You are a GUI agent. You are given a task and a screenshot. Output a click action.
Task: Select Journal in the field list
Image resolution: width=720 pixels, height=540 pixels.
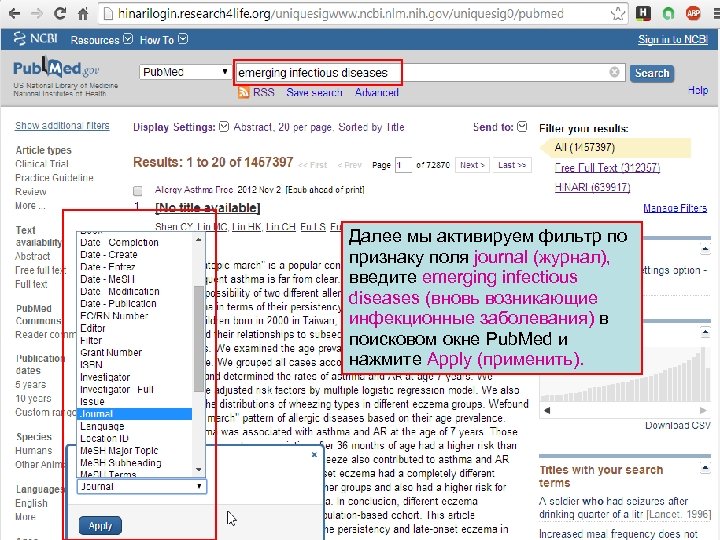point(134,414)
